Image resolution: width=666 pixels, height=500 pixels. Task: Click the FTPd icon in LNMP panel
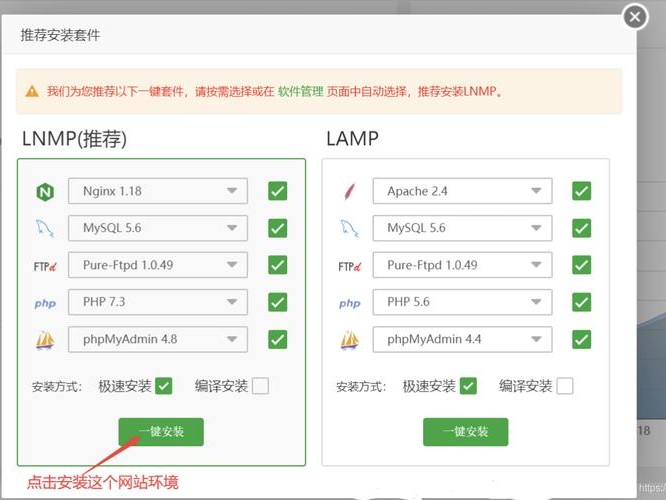[45, 266]
